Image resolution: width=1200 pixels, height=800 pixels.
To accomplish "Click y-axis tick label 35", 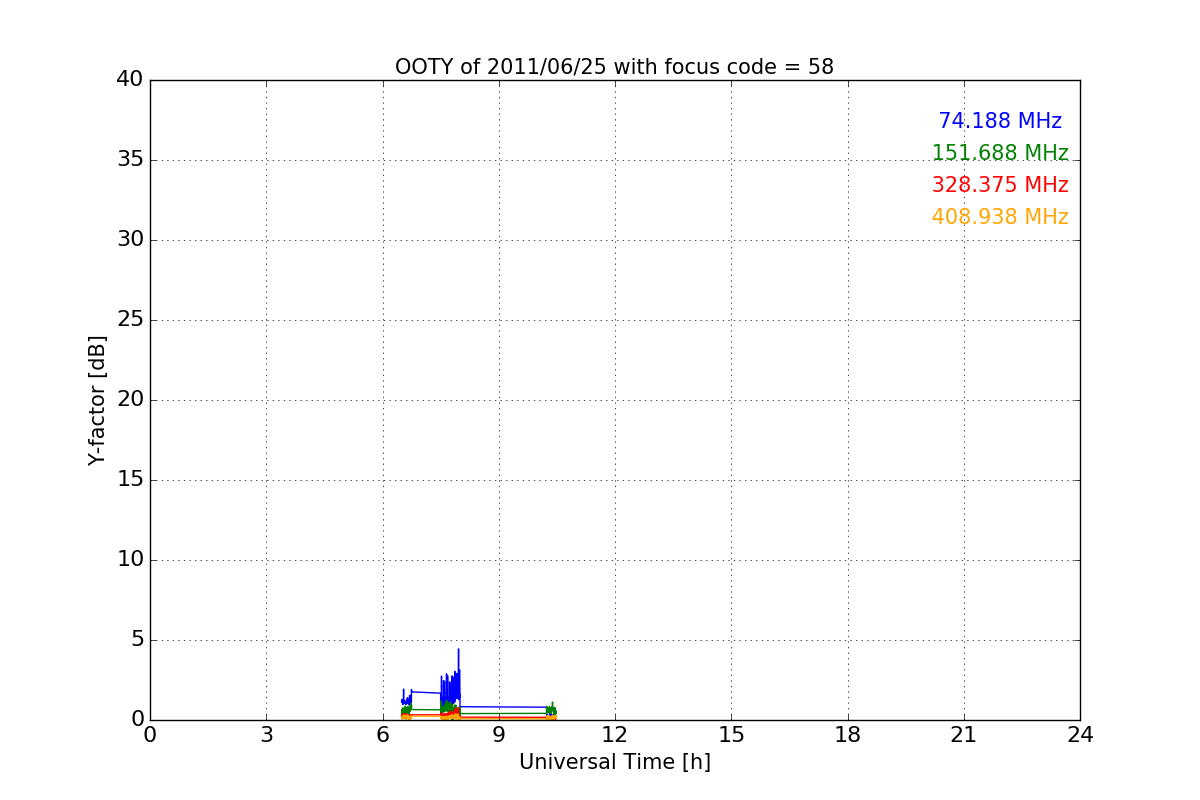I will pos(130,160).
